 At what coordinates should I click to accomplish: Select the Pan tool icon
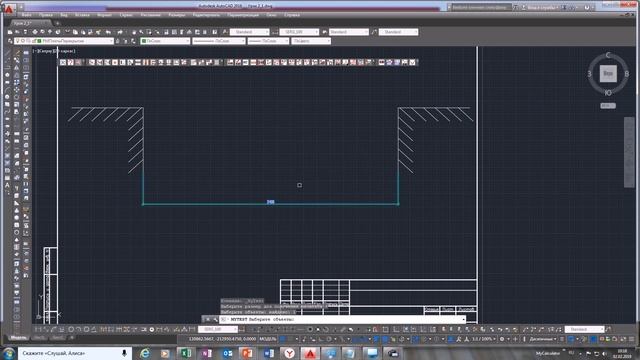click(133, 32)
